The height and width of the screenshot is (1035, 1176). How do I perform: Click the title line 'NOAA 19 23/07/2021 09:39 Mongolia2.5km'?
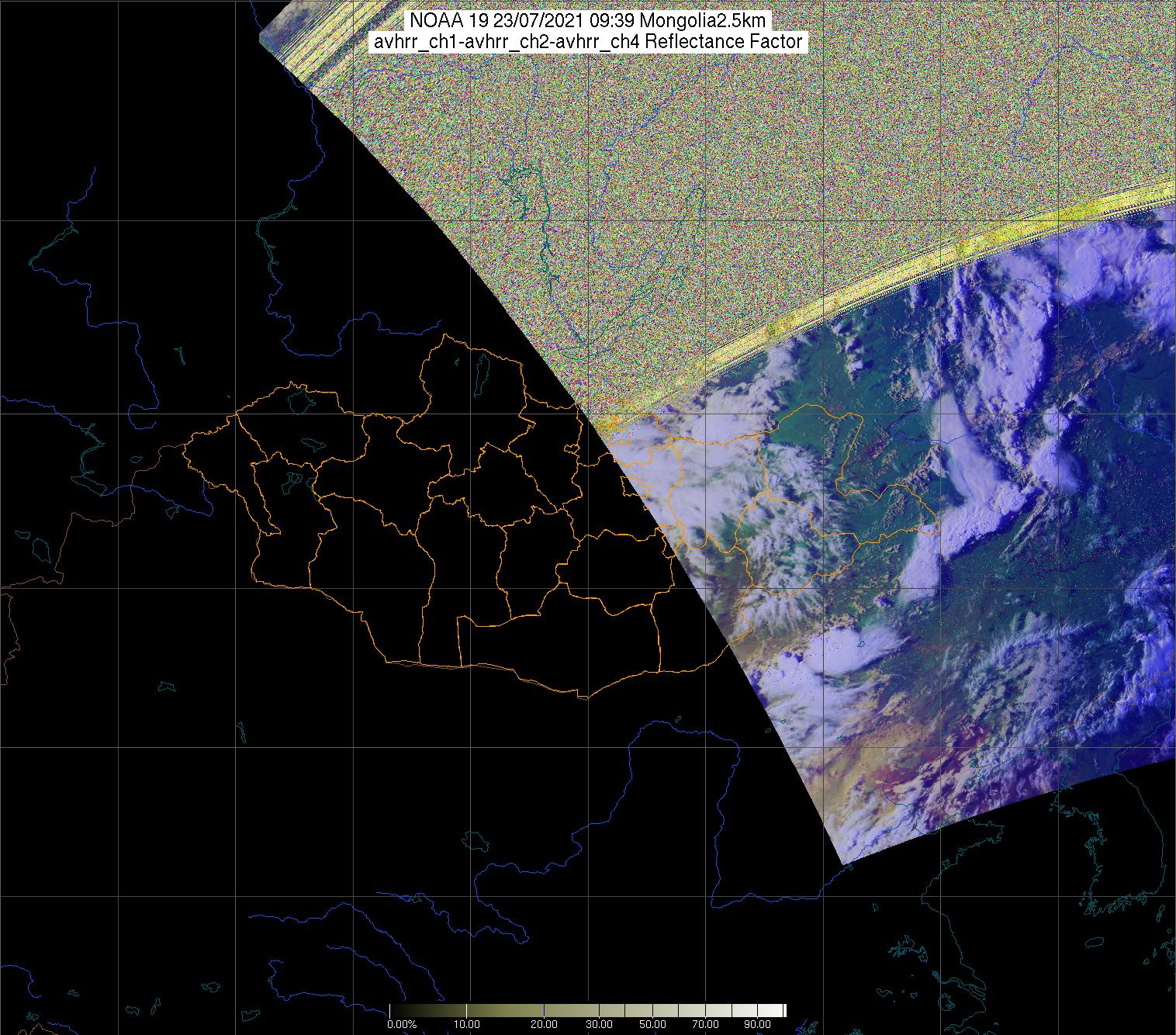coord(590,21)
